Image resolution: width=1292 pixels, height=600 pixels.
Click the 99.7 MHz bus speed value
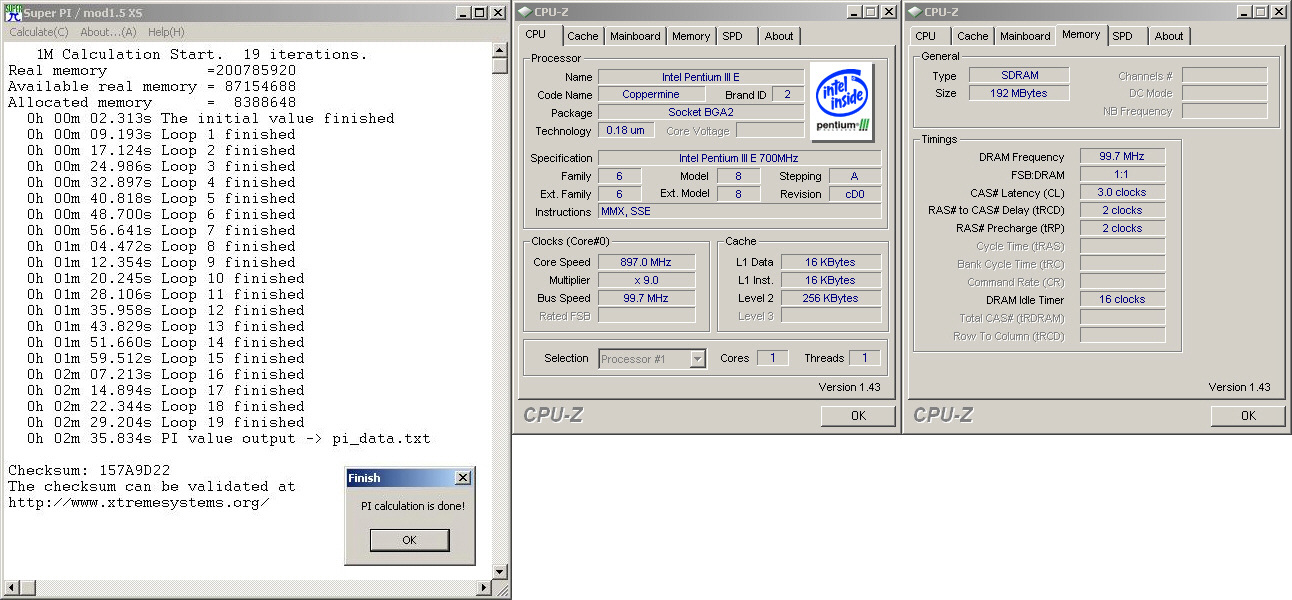pos(646,298)
